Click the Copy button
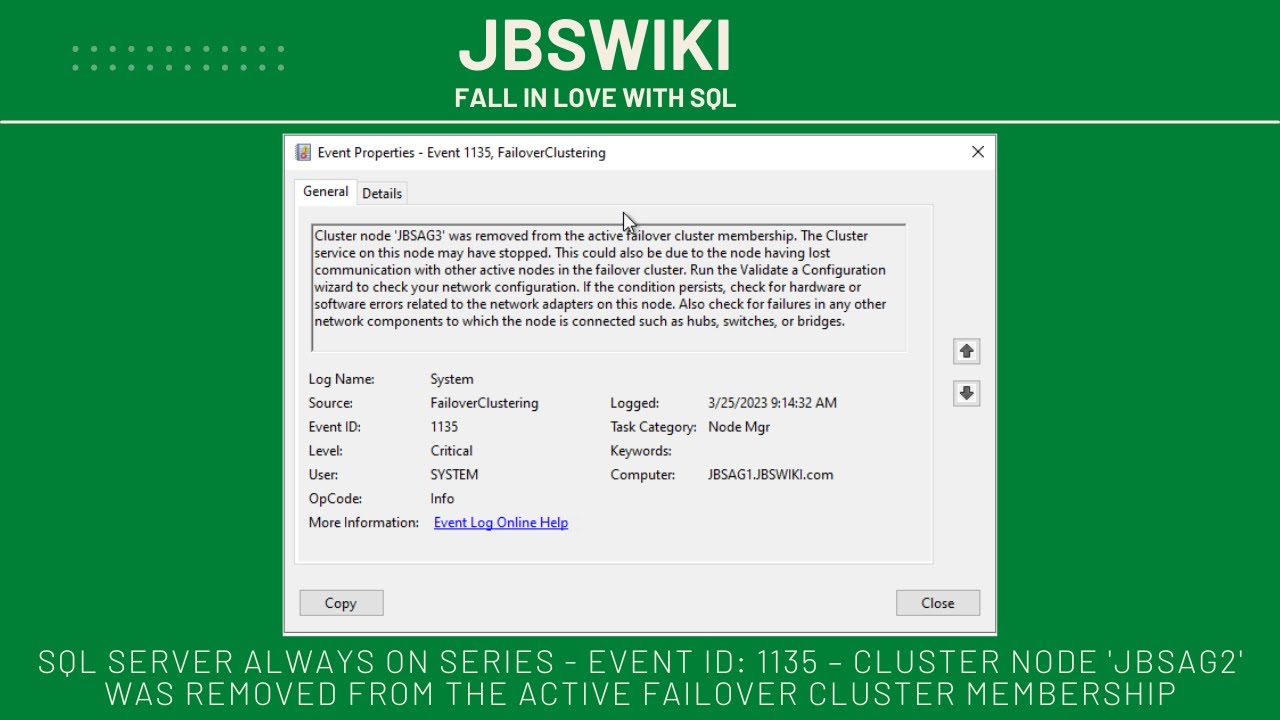The width and height of the screenshot is (1280, 720). [341, 603]
